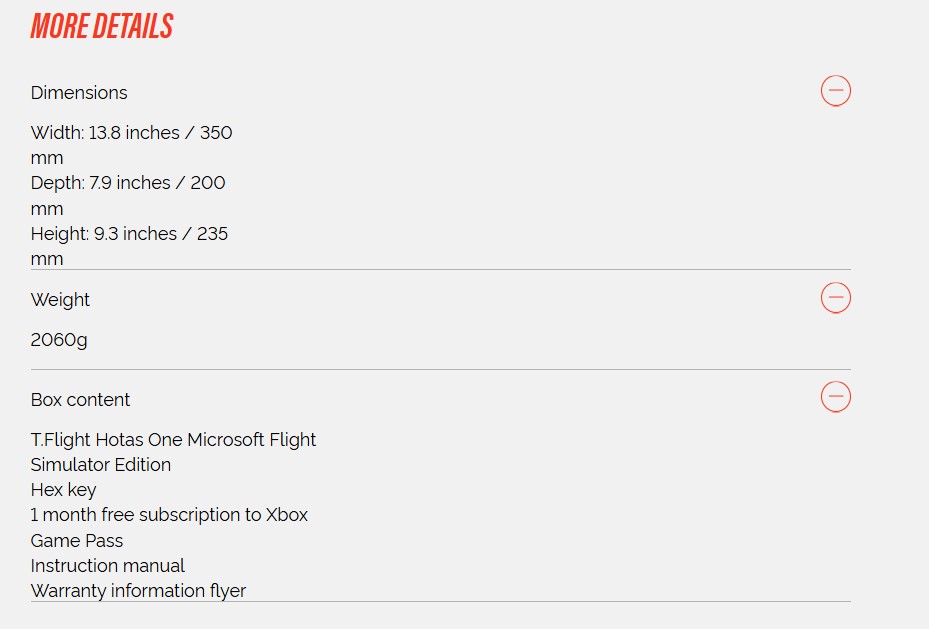Click the Simulator Edition text line
This screenshot has width=929, height=629.
(101, 465)
